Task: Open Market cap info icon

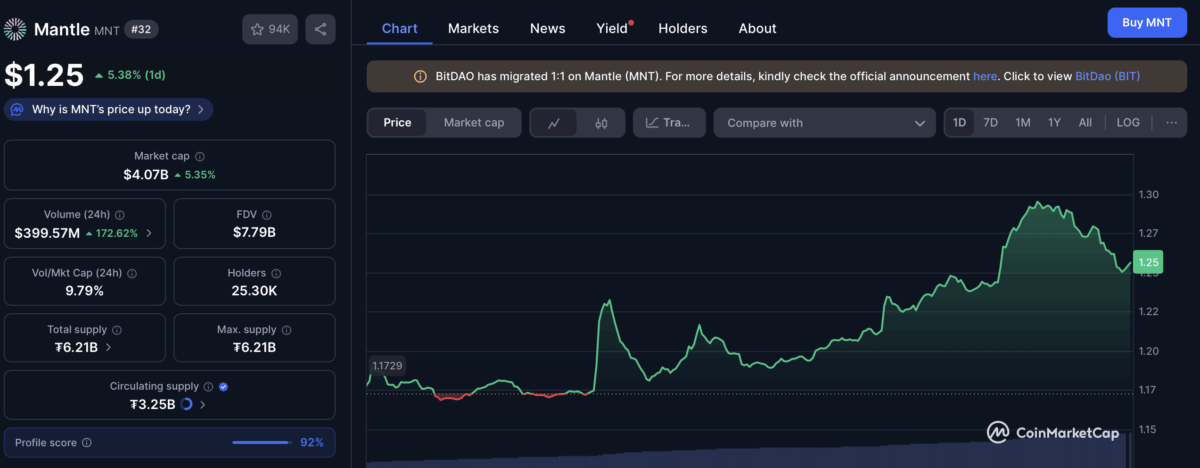Action: pos(200,156)
